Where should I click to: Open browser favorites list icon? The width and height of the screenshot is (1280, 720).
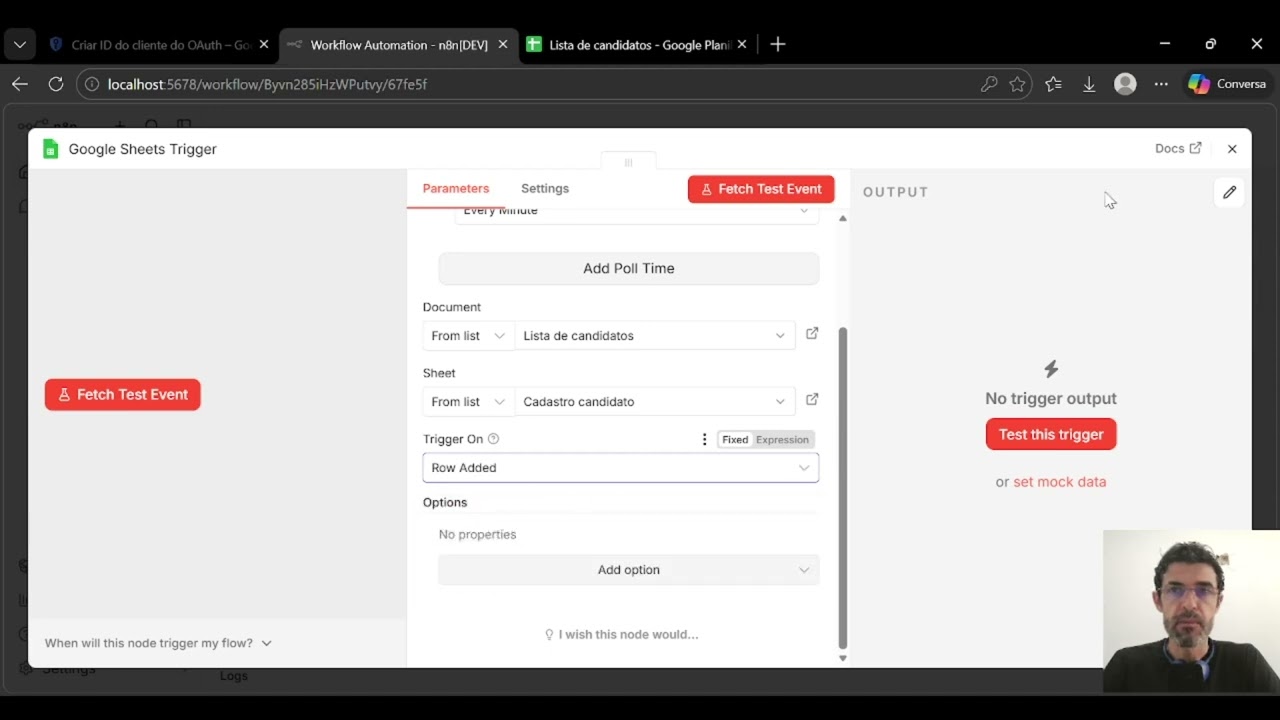point(1053,84)
